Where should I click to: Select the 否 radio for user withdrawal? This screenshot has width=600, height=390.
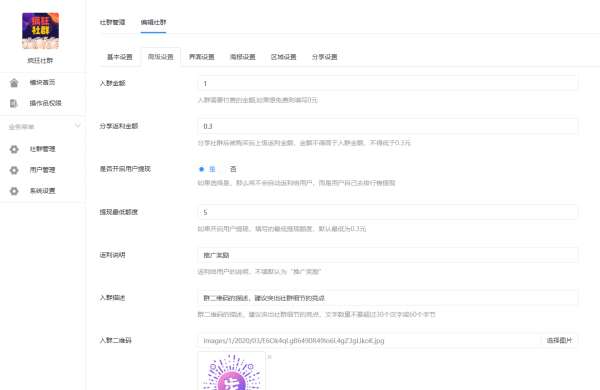tap(223, 169)
